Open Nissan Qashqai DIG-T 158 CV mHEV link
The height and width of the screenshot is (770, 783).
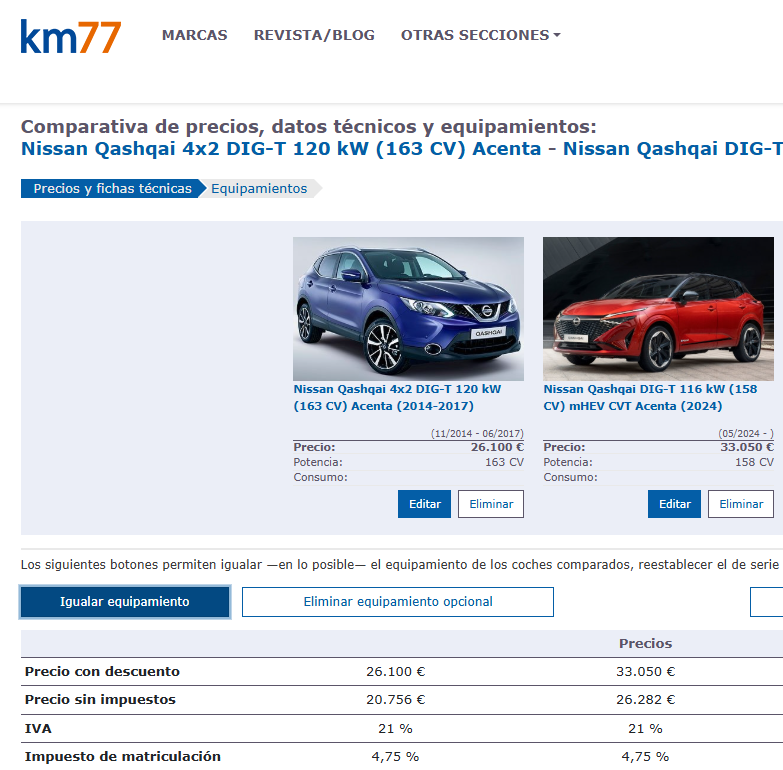point(650,397)
